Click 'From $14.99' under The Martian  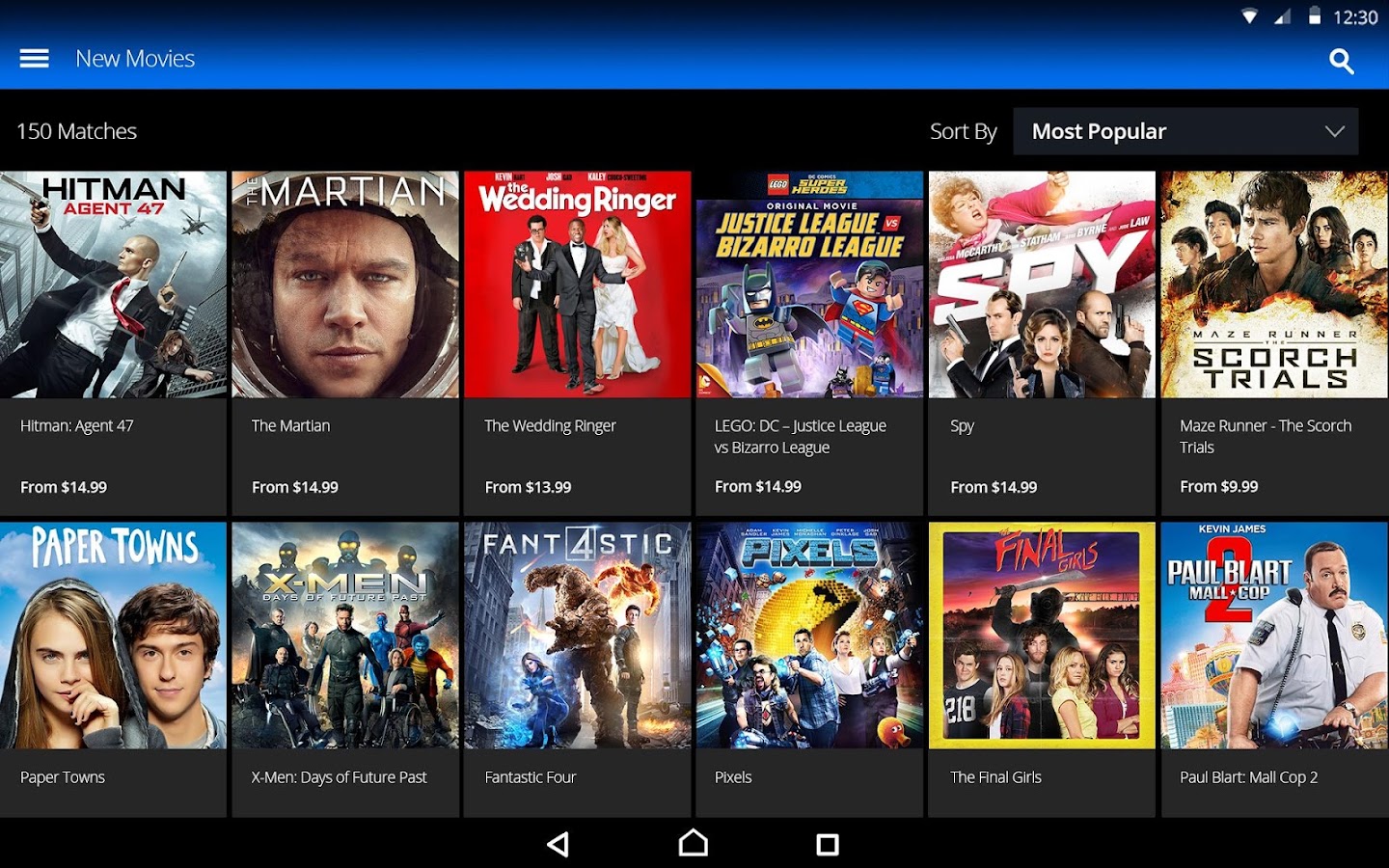[x=295, y=488]
